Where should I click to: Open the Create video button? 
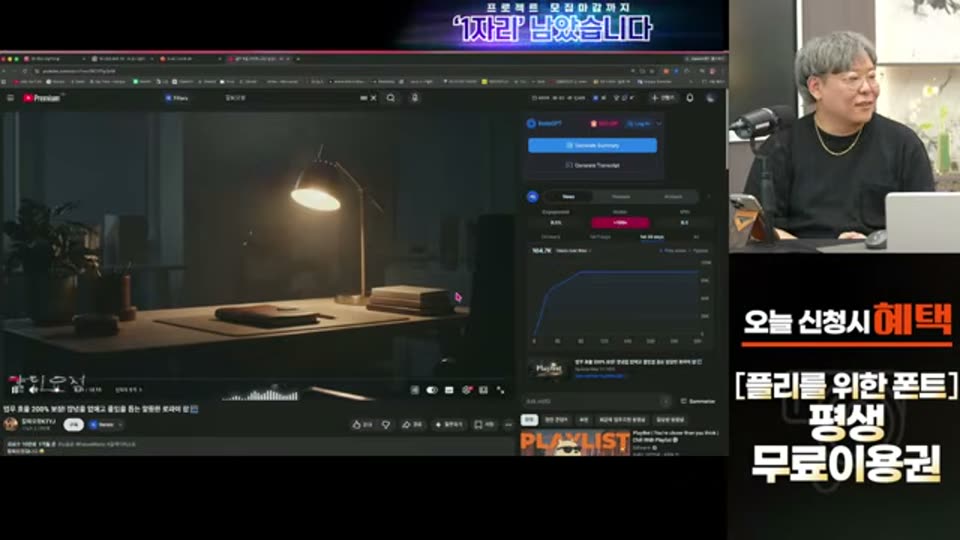point(663,98)
